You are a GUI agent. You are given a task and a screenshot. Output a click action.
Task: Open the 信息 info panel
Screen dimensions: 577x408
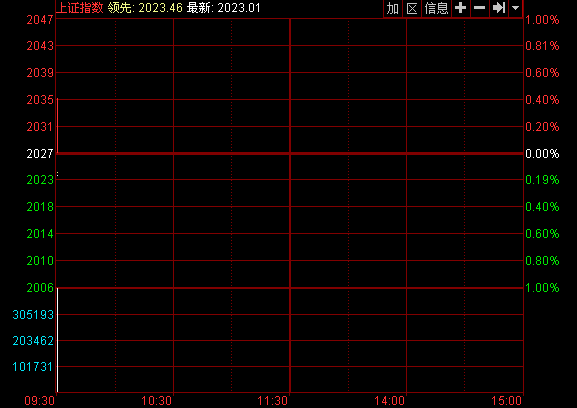click(x=436, y=8)
